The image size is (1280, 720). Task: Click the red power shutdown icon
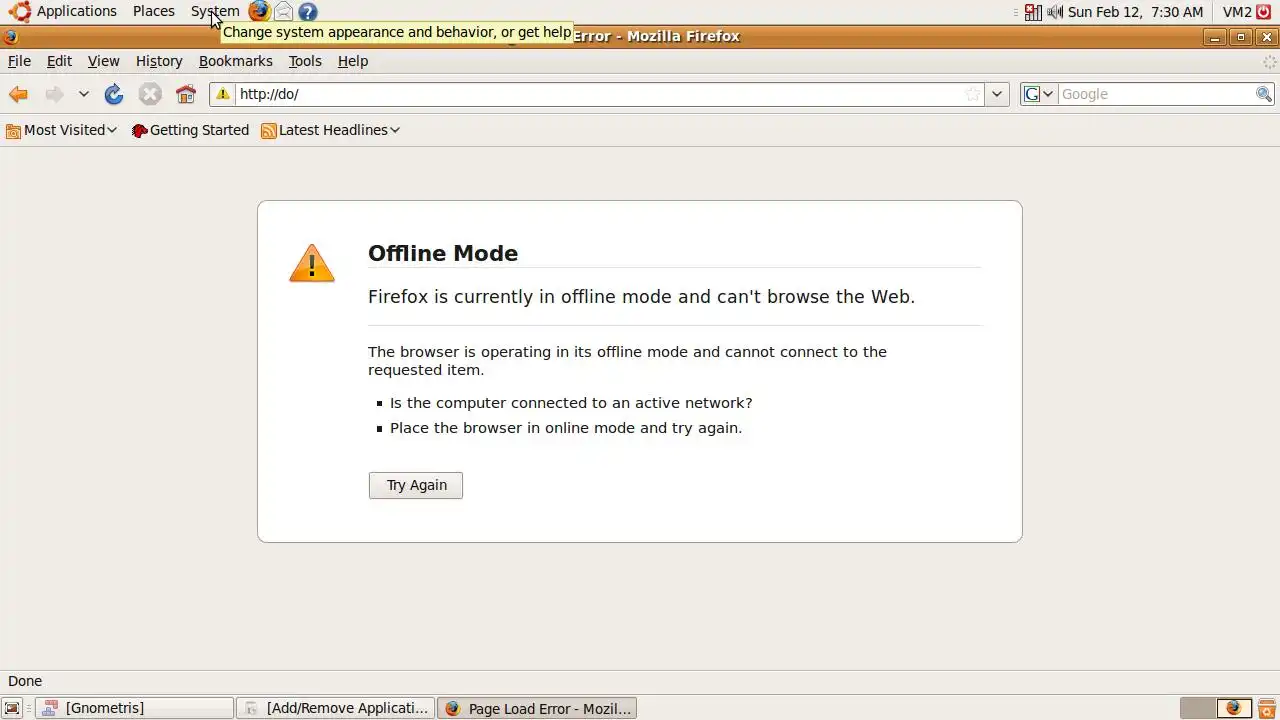[1264, 12]
